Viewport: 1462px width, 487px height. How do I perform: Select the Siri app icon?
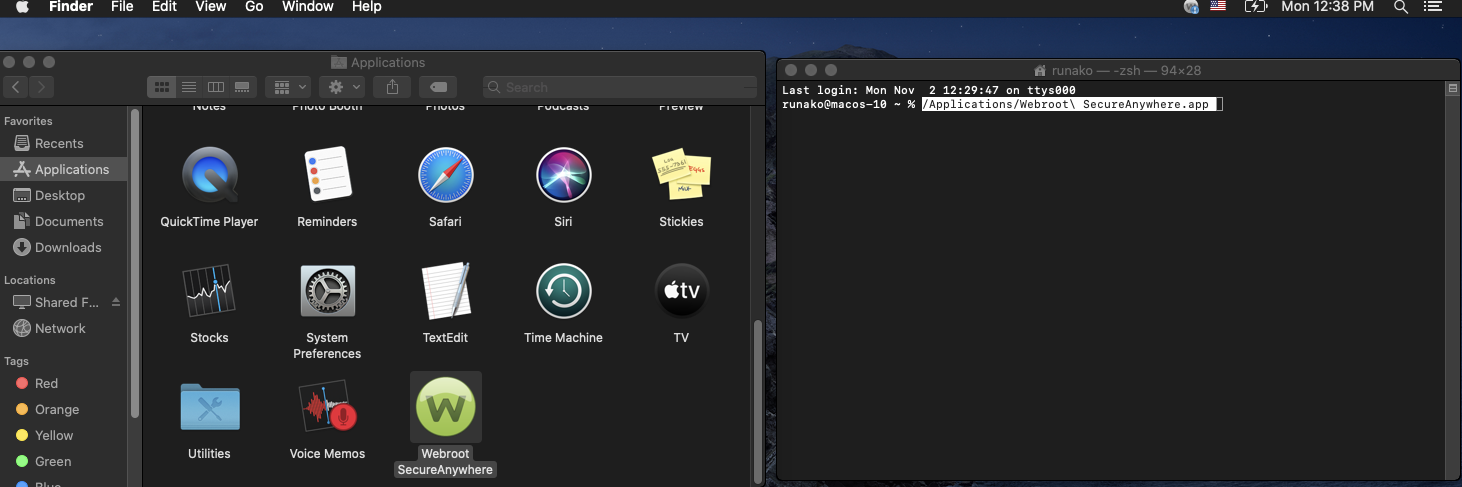click(x=563, y=175)
